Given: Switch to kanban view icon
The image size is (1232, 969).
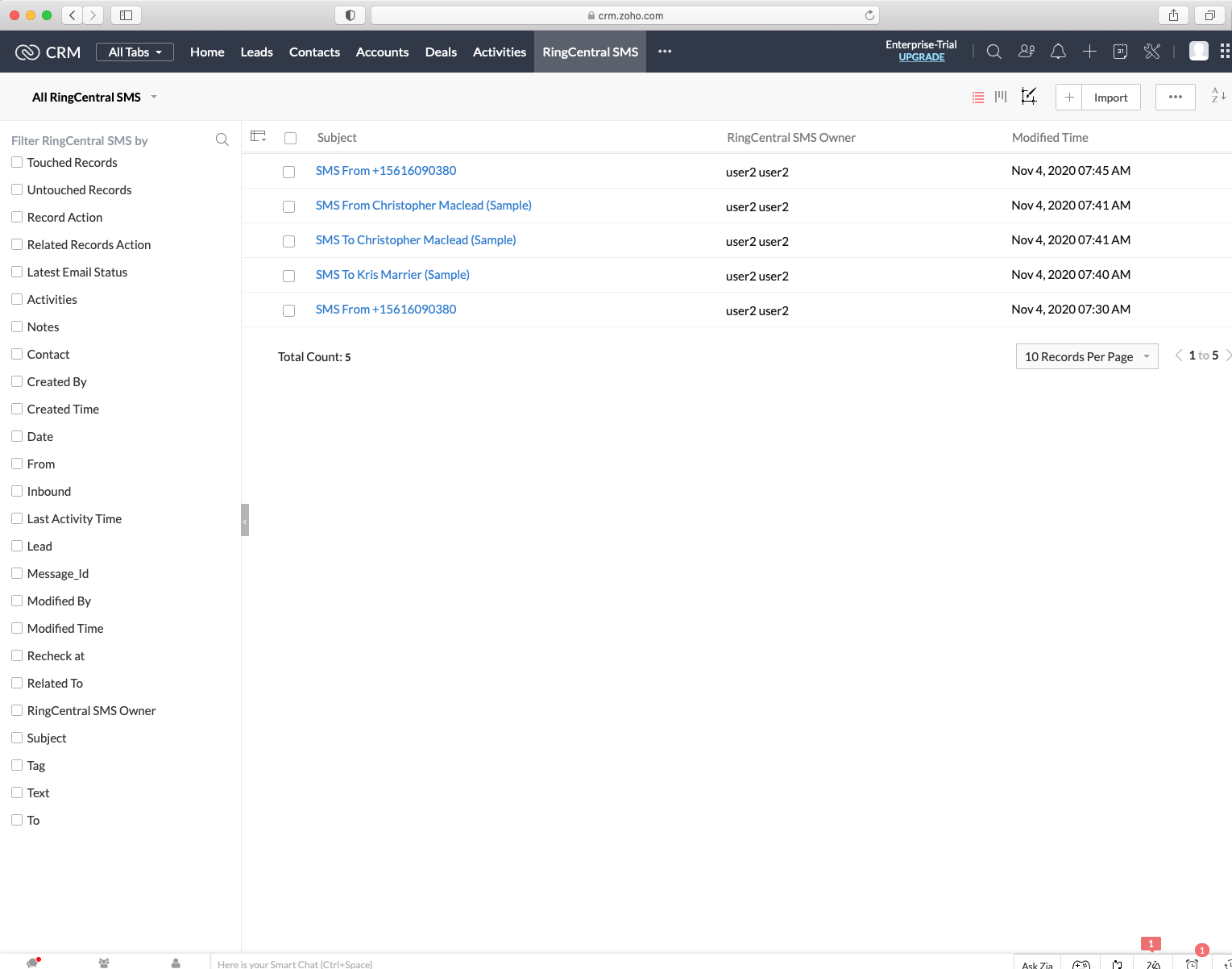Looking at the screenshot, I should coord(1000,97).
